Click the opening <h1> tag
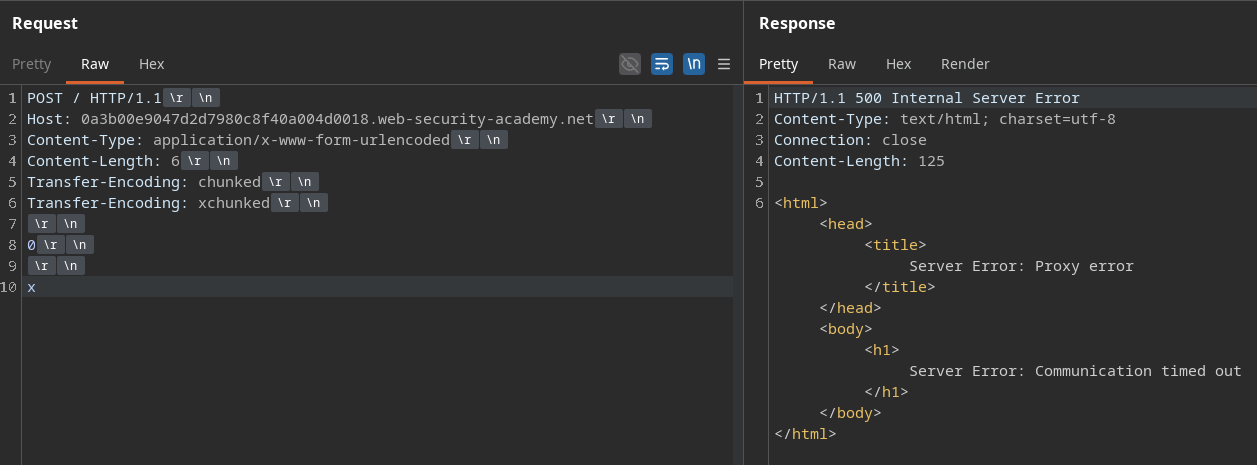 click(x=882, y=350)
